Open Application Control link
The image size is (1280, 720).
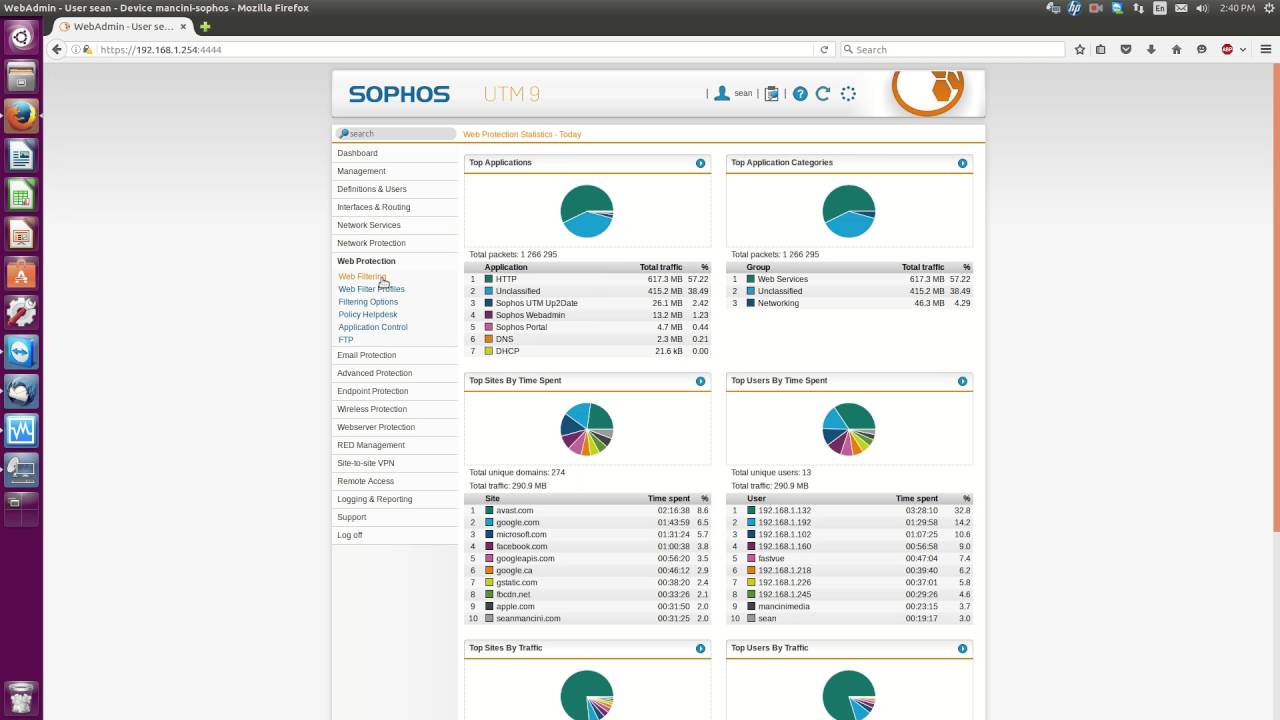click(x=373, y=327)
